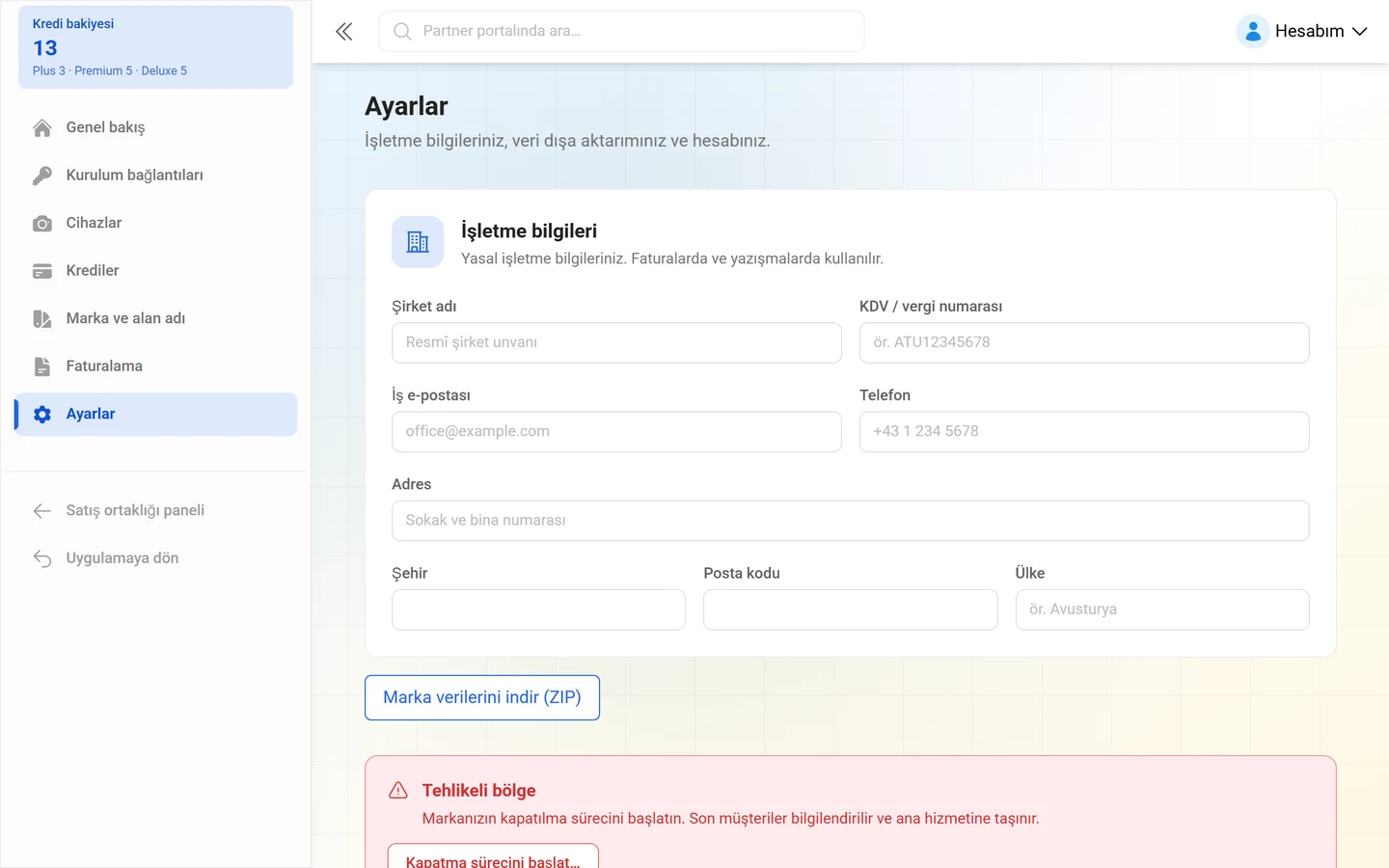Open Genel bakış page
Viewport: 1389px width, 868px height.
(x=155, y=127)
